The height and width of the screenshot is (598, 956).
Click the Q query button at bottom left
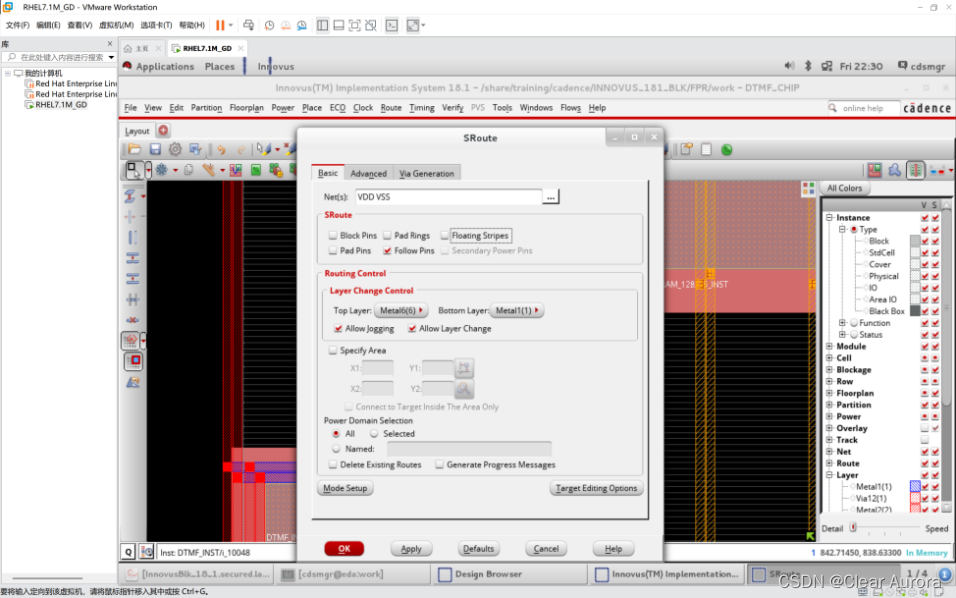coord(128,552)
